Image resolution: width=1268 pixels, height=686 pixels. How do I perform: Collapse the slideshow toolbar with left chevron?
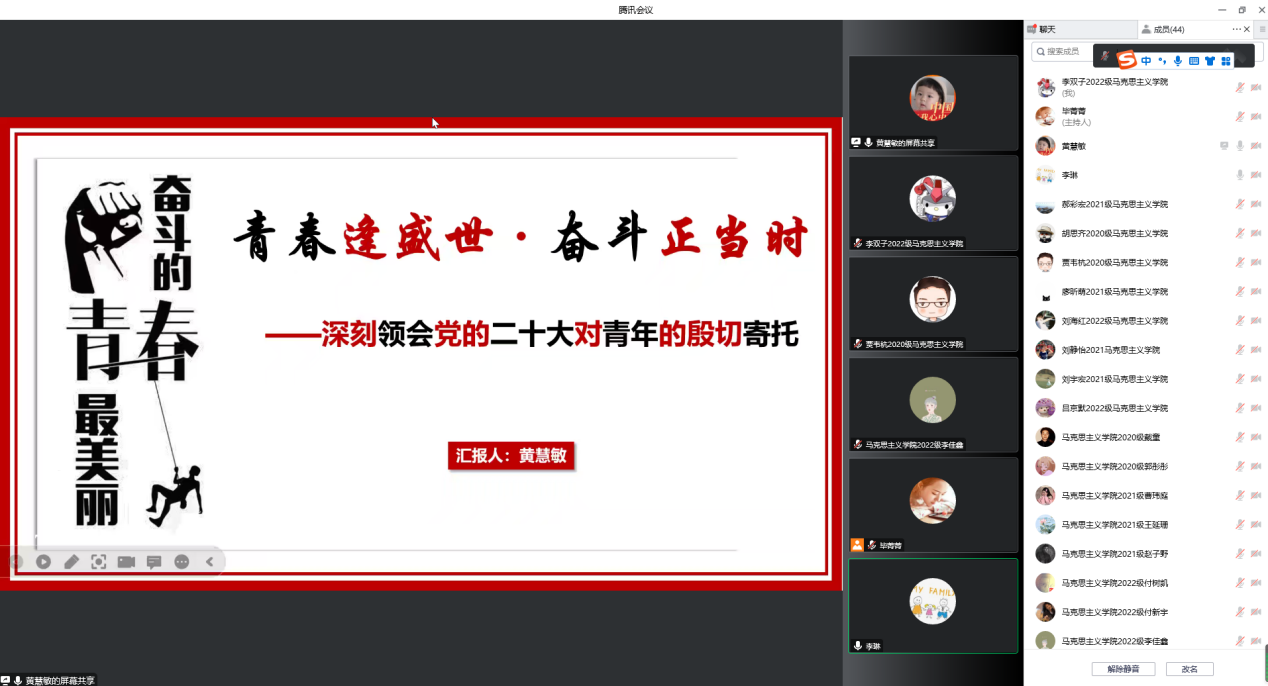pyautogui.click(x=209, y=562)
